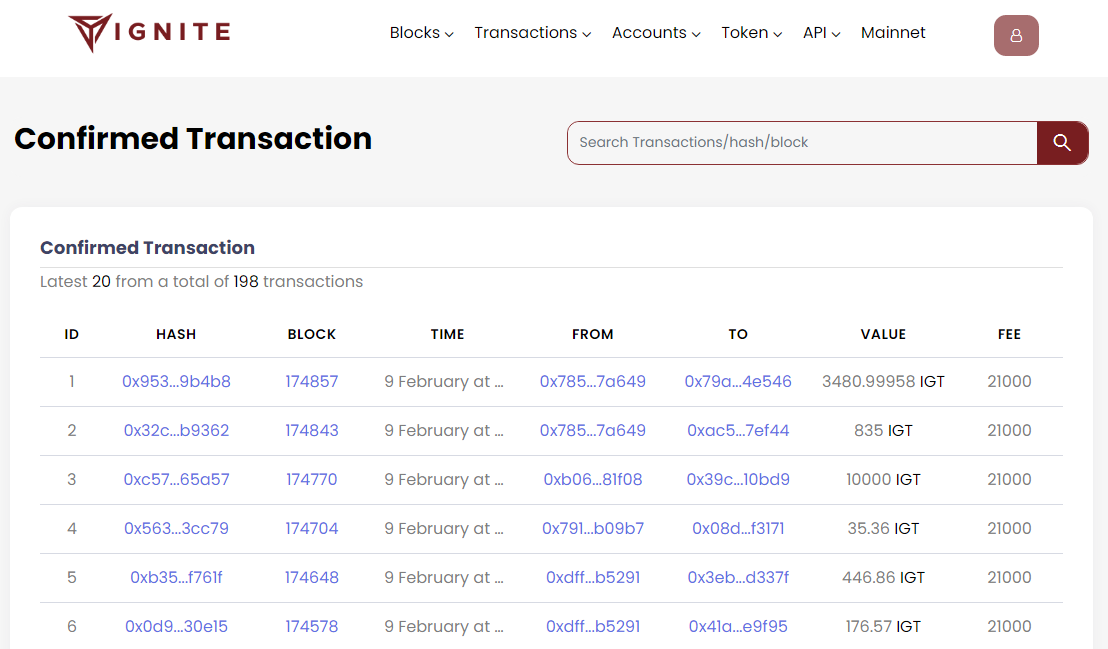The height and width of the screenshot is (649, 1108).
Task: Open transaction hash 0xb35...f761f
Action: tap(176, 578)
